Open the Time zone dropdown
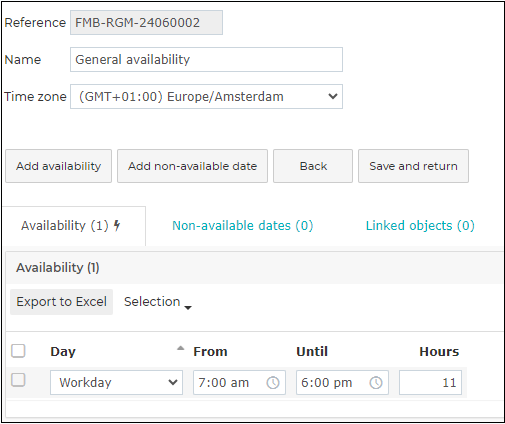 coord(206,96)
